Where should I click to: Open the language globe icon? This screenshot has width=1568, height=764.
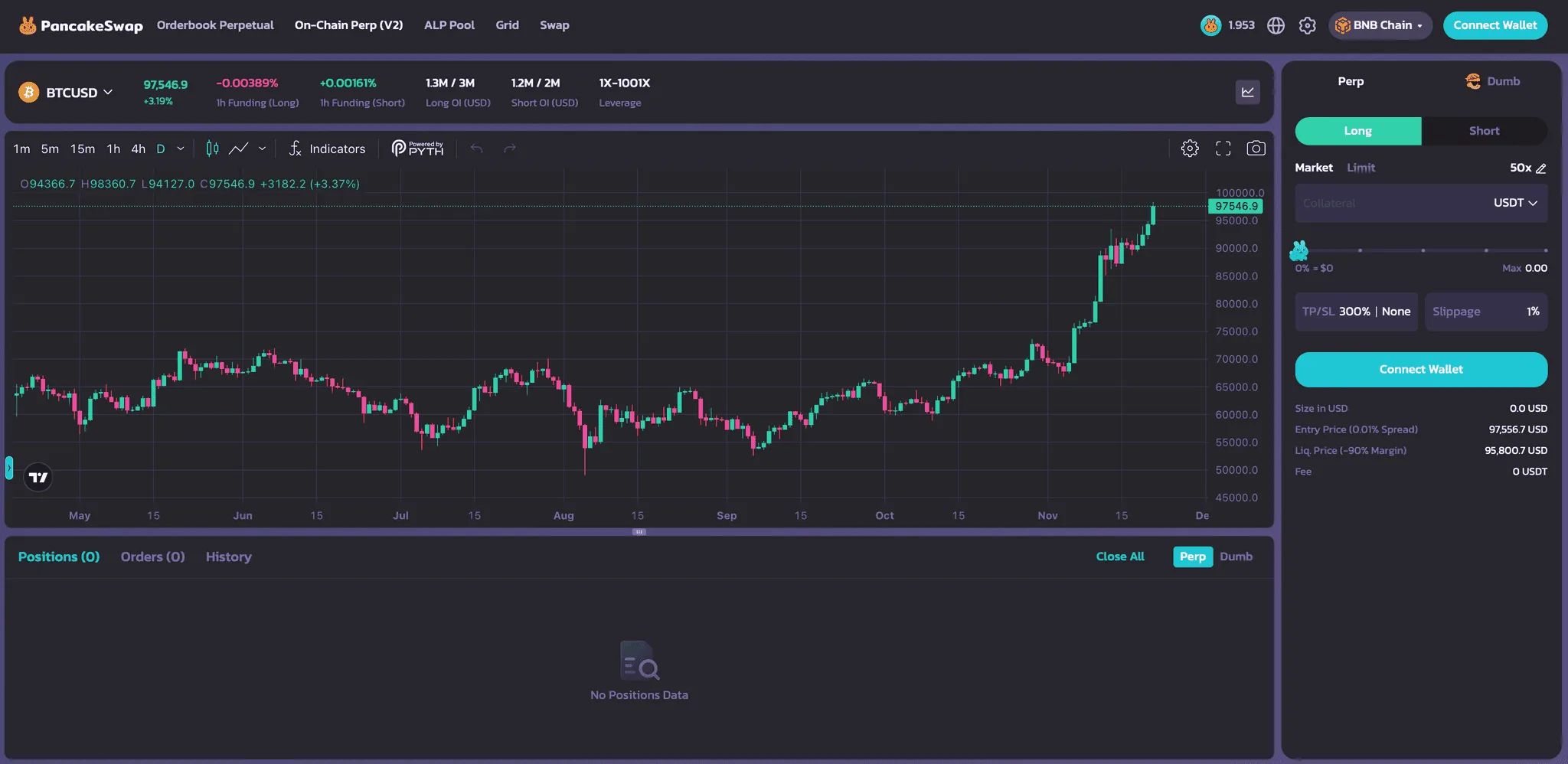tap(1276, 25)
